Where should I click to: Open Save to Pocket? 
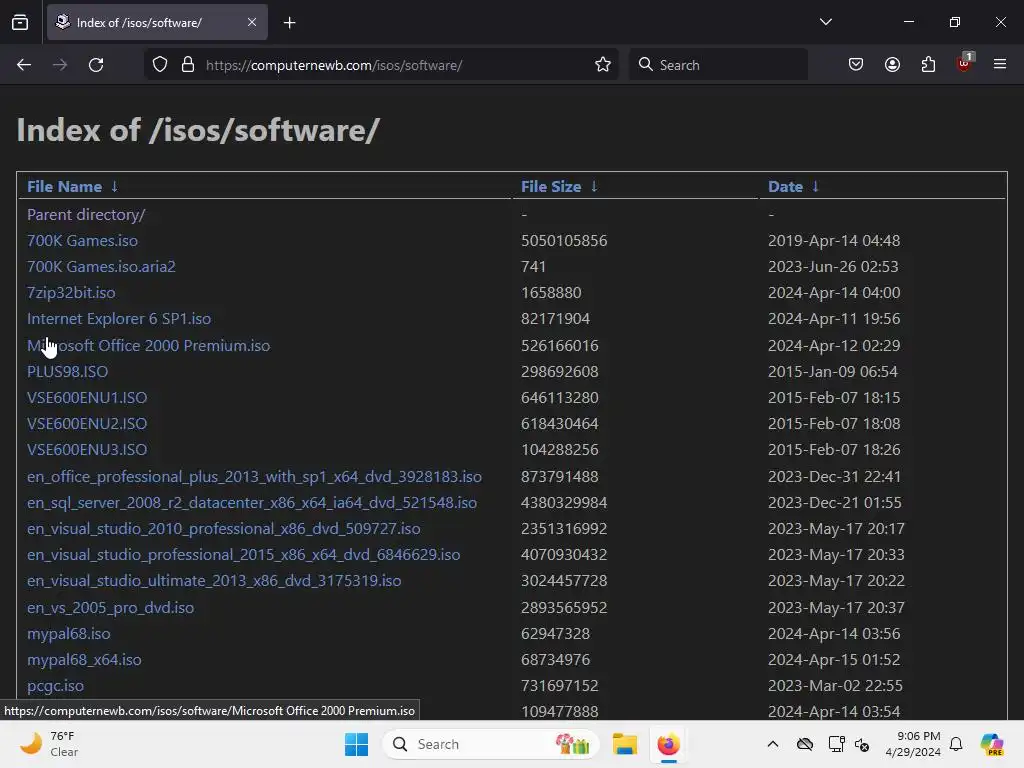tap(856, 65)
